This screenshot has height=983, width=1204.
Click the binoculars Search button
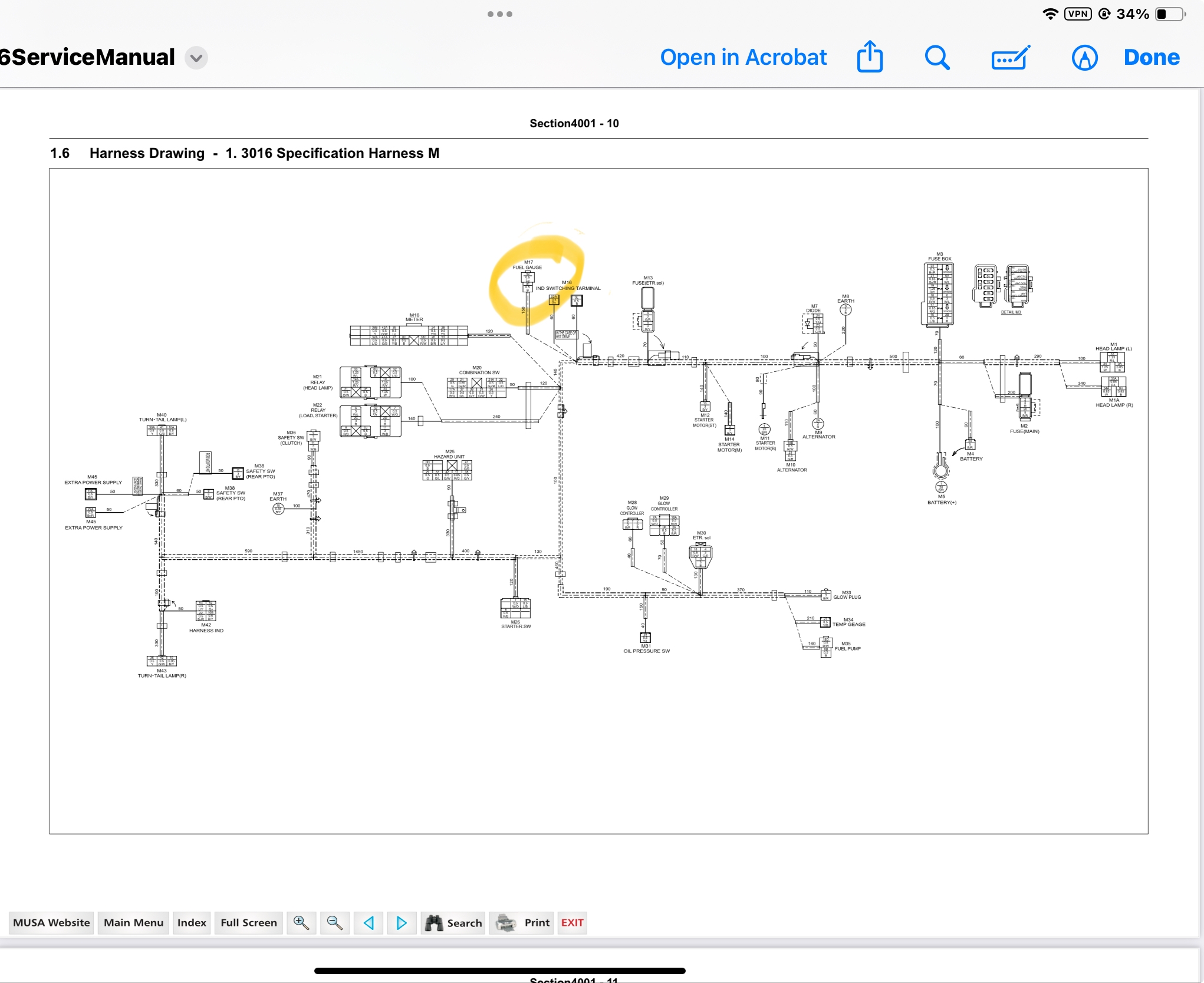coord(454,923)
